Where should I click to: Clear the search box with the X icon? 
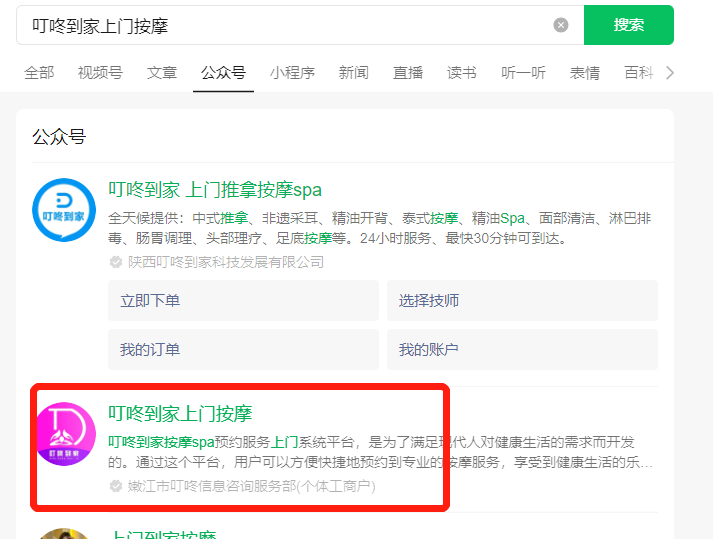coord(561,25)
